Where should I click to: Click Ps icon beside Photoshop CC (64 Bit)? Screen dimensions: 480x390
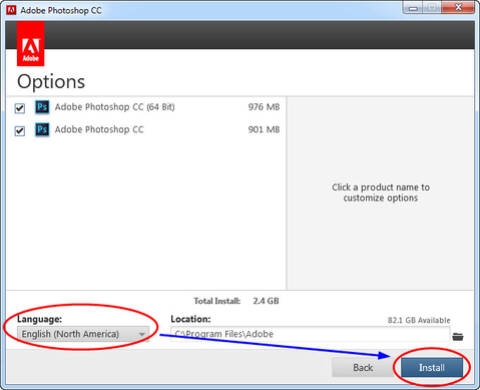tap(42, 107)
